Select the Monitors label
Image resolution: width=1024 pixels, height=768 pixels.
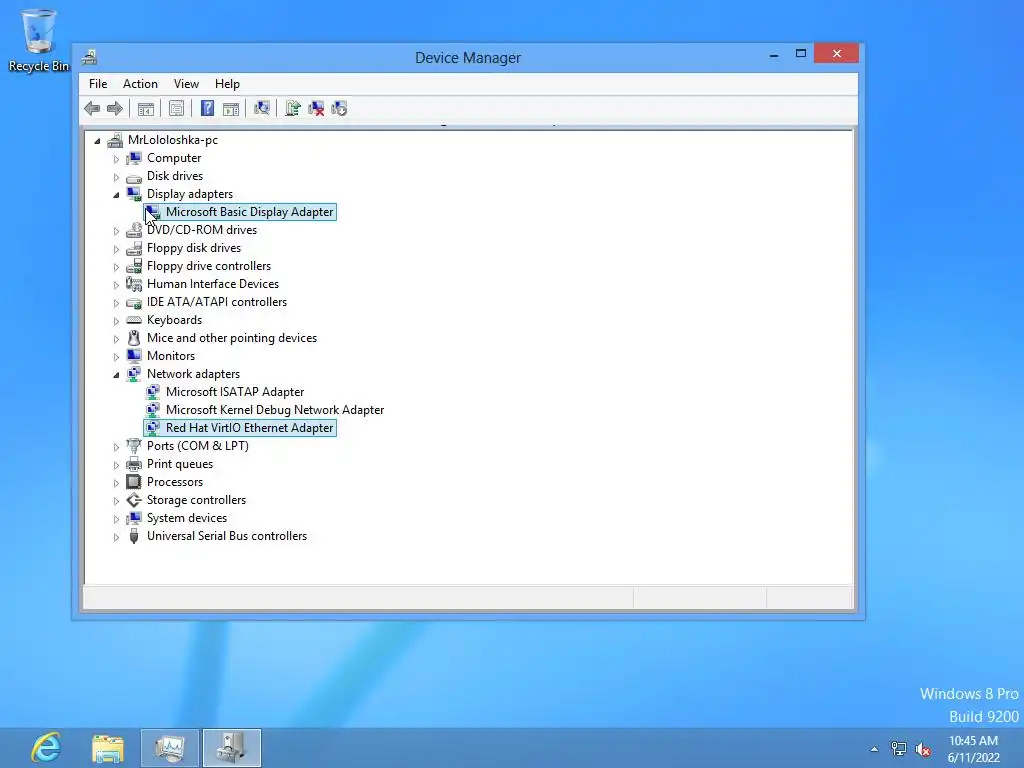tap(171, 356)
